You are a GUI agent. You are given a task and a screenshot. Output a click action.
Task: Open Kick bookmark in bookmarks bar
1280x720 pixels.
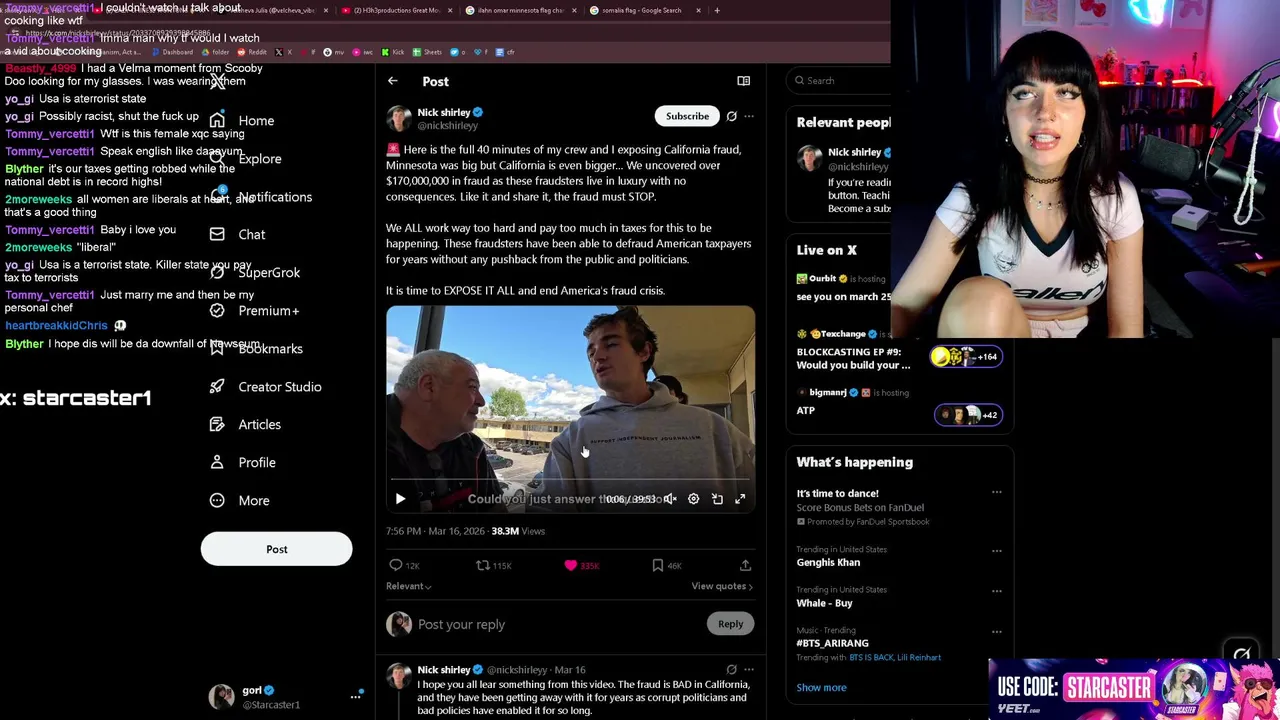click(392, 52)
